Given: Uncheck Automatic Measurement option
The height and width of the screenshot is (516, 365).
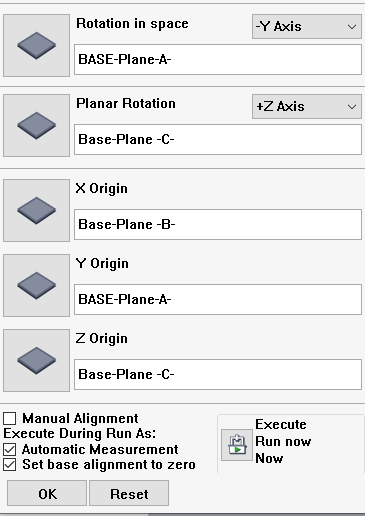Looking at the screenshot, I should click(x=10, y=449).
